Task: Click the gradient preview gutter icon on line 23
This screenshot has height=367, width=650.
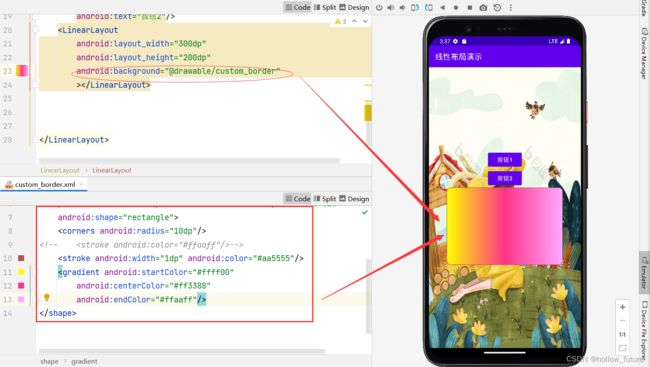Action: (22, 71)
